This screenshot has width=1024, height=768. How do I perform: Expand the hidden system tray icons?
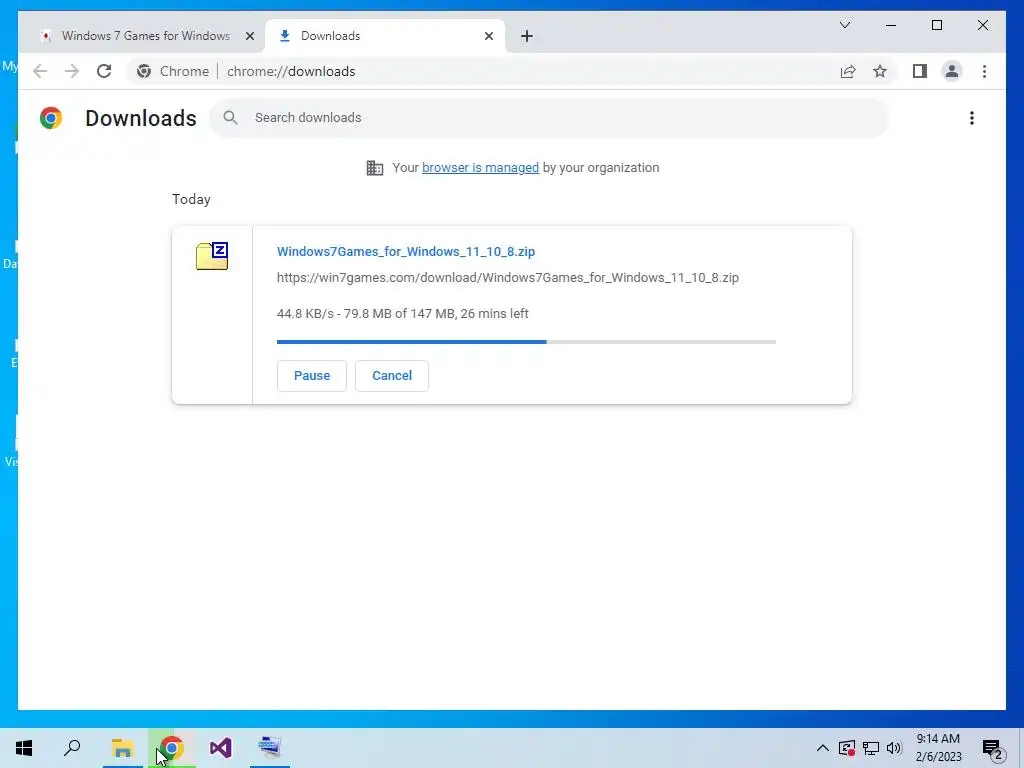tap(823, 748)
